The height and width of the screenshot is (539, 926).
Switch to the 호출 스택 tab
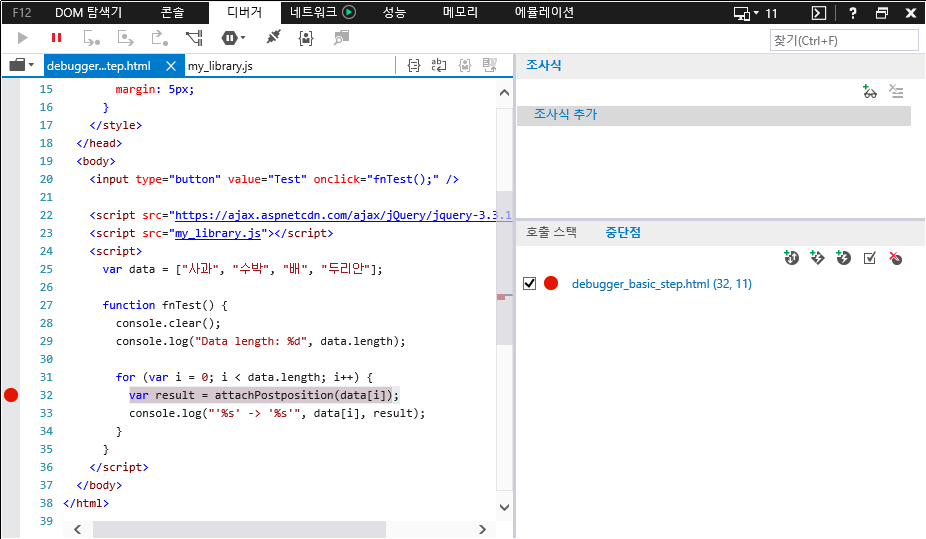(551, 233)
